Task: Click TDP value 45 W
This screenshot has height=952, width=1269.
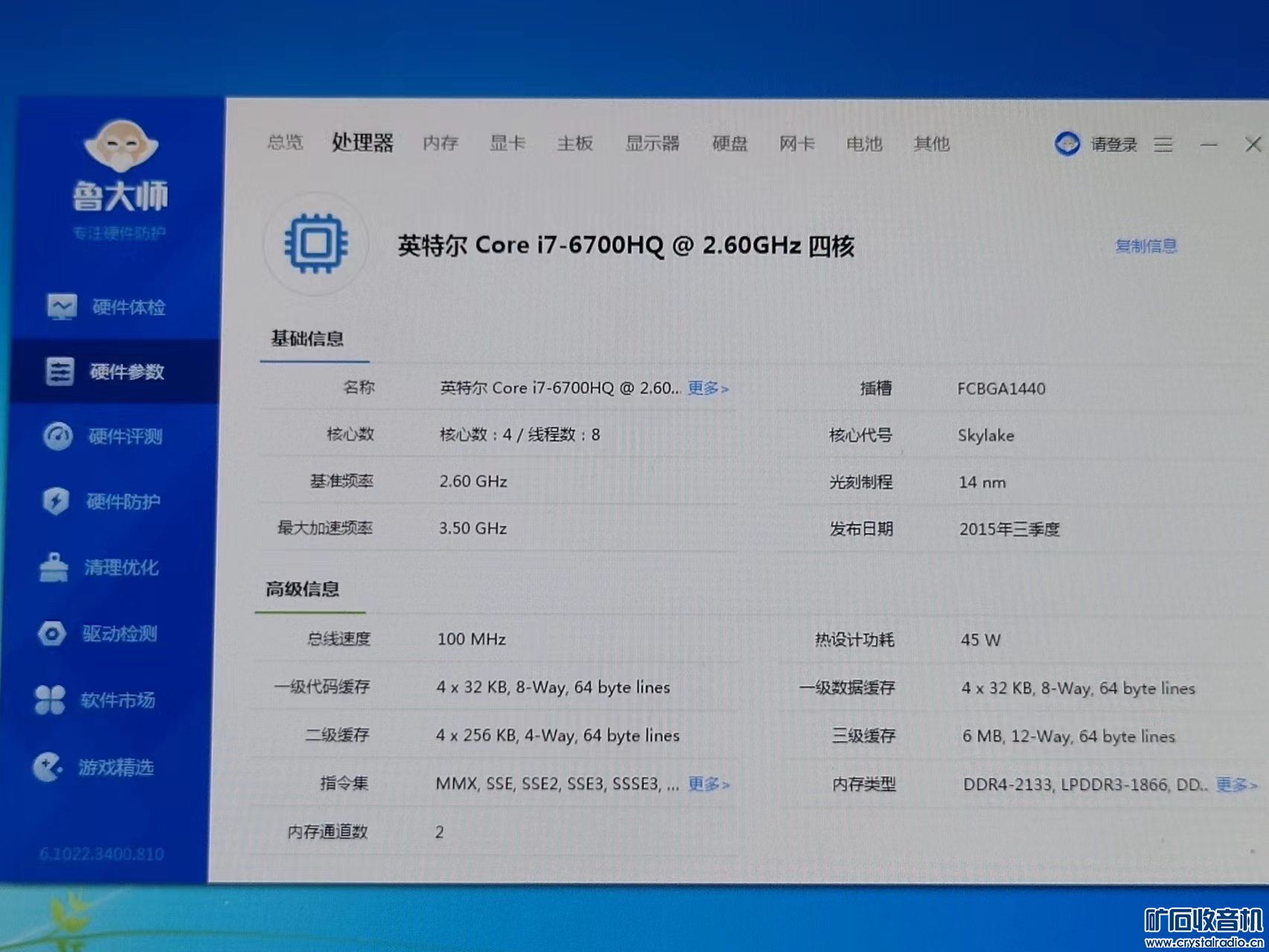Action: pyautogui.click(x=980, y=640)
